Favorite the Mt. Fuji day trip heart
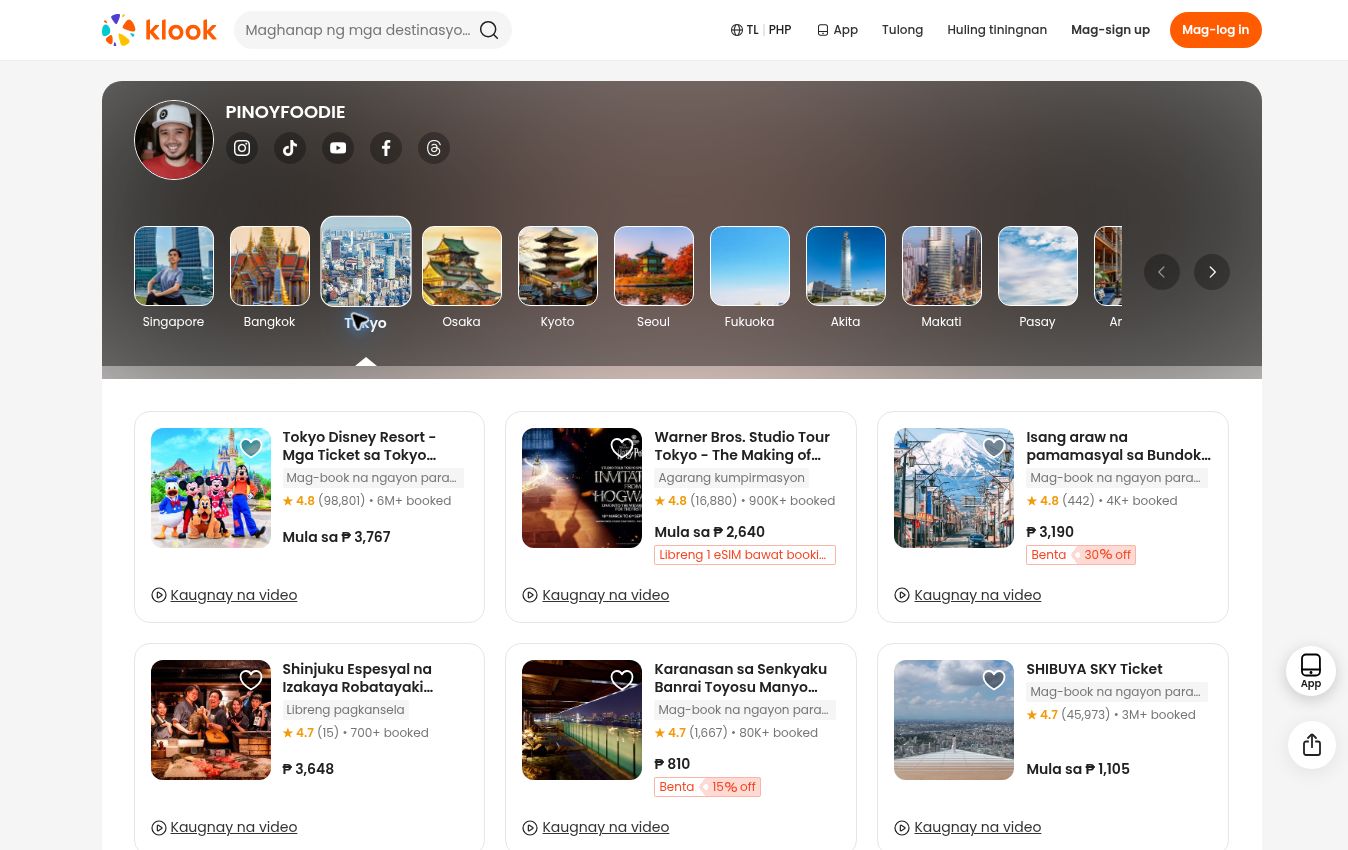The height and width of the screenshot is (850, 1348). [x=994, y=448]
